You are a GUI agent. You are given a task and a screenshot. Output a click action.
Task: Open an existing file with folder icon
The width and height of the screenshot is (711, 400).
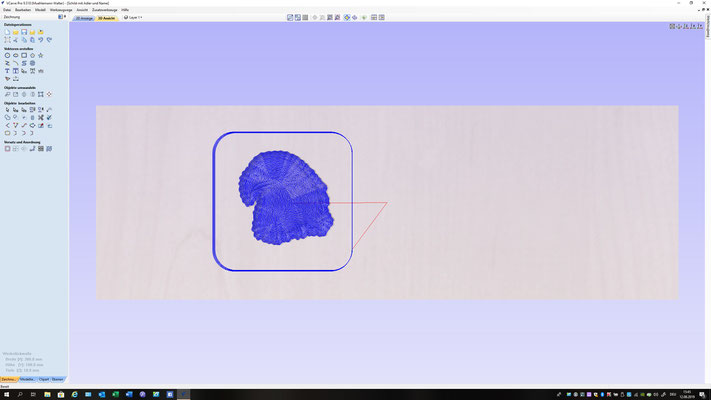[x=15, y=32]
